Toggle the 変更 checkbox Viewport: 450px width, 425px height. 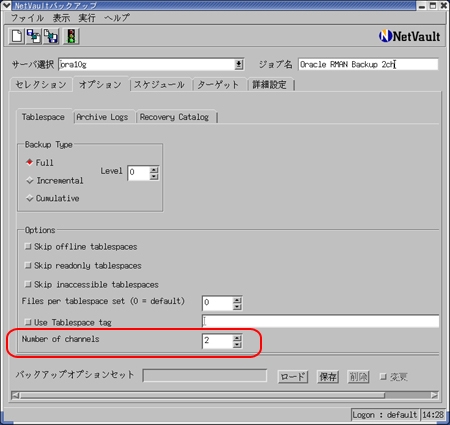point(383,377)
